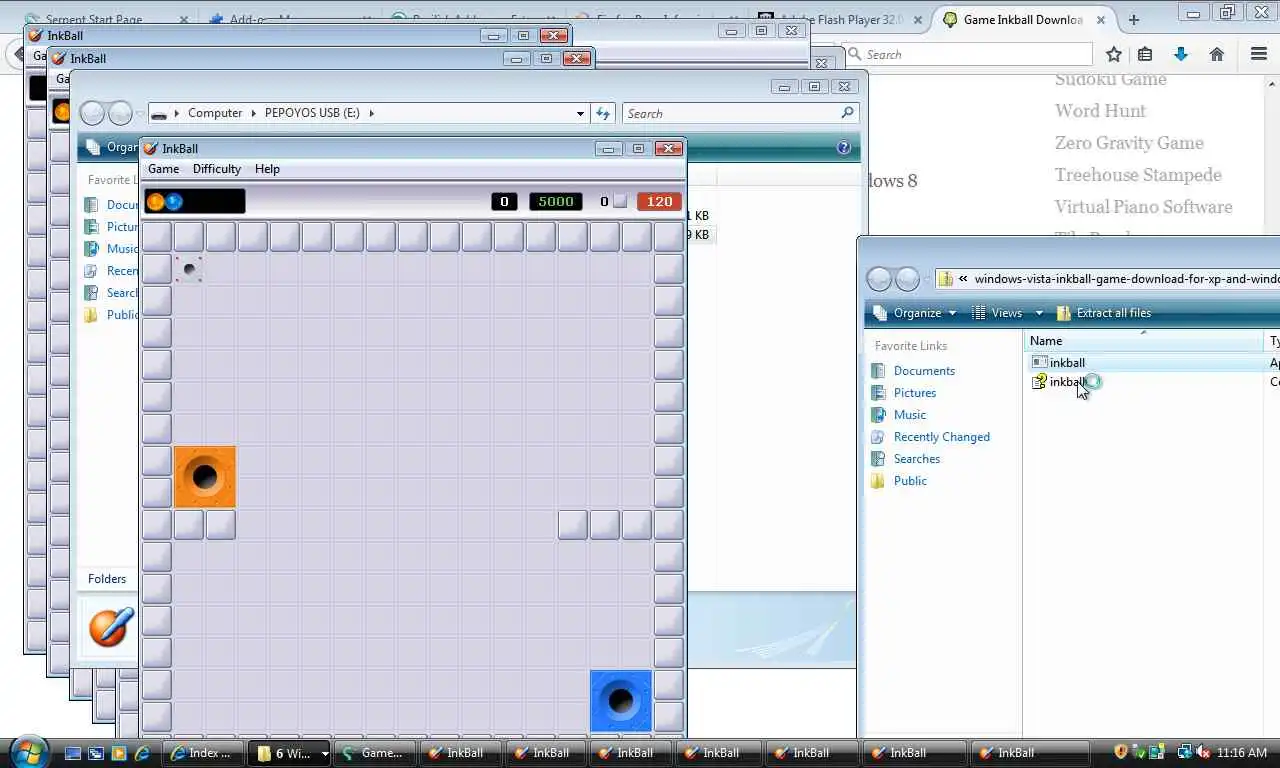Click the Treehouse Stampede link

(1138, 175)
